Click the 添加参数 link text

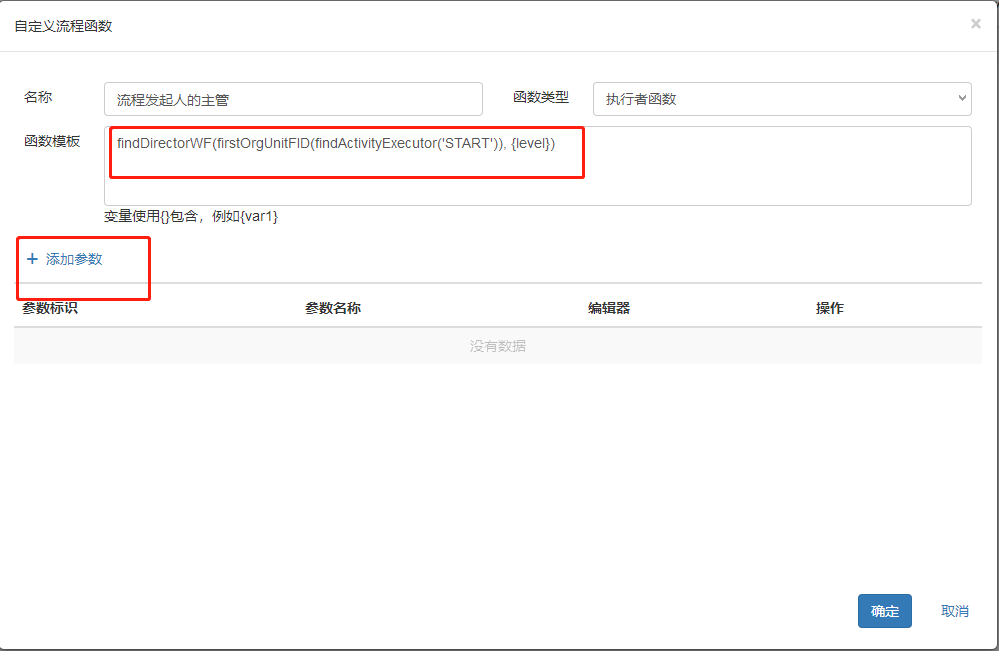click(x=74, y=259)
